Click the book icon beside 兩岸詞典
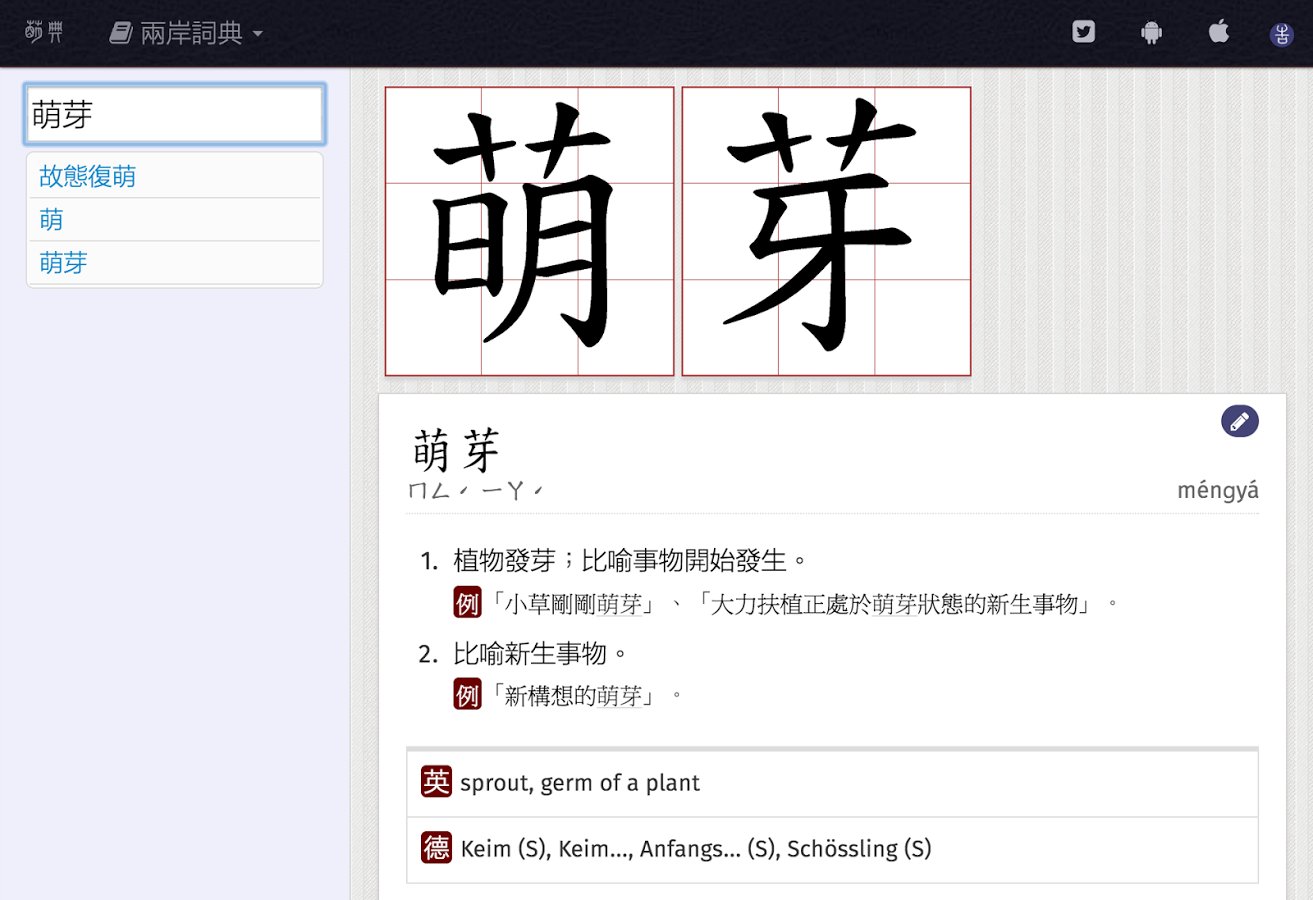This screenshot has width=1313, height=900. pos(121,34)
